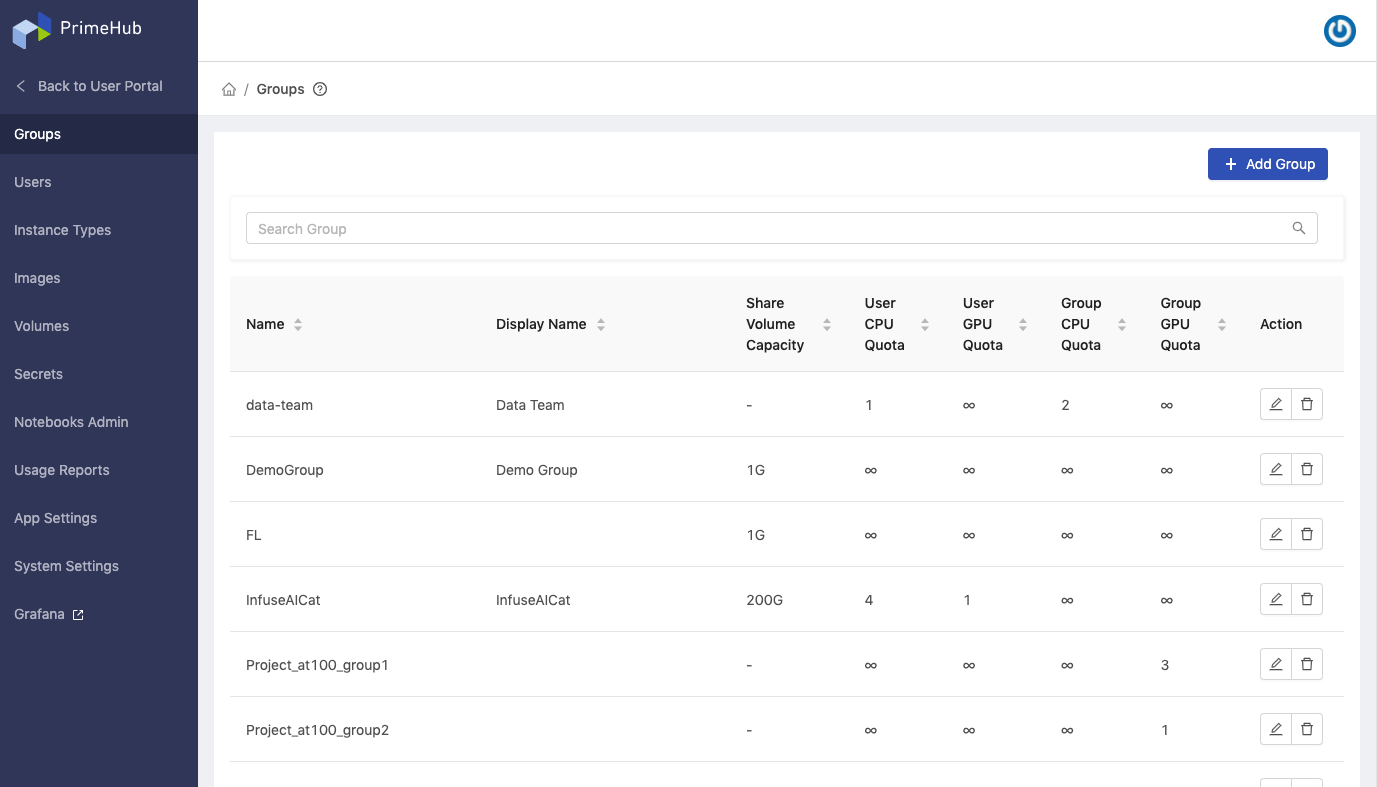Click InfuseAICat in the Name column
This screenshot has height=787, width=1377.
click(283, 600)
